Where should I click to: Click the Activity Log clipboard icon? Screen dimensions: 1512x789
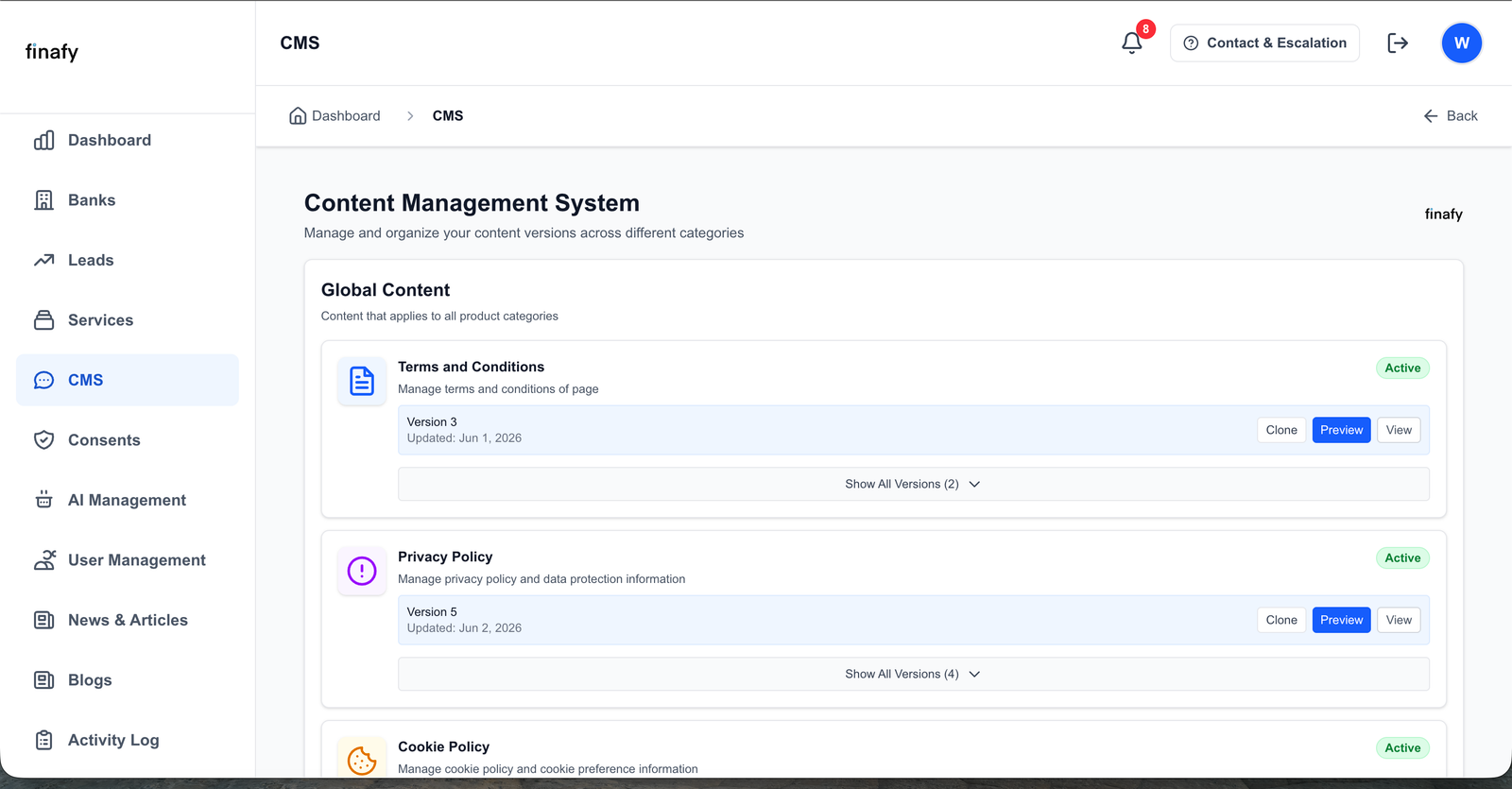44,740
